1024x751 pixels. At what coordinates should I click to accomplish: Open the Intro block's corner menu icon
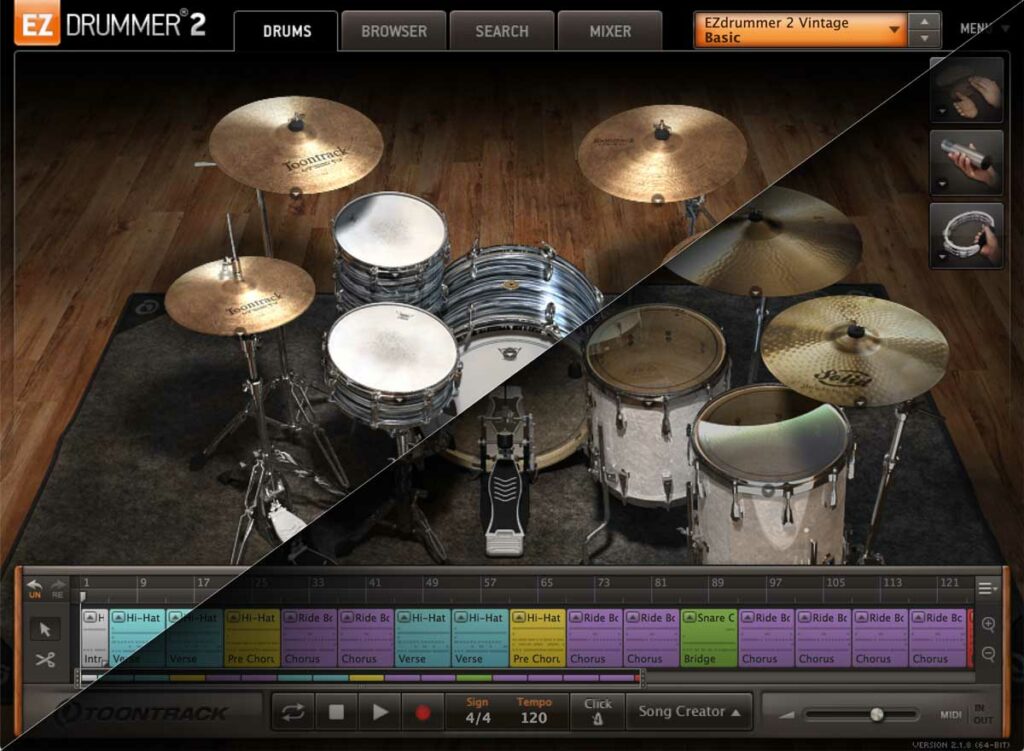pyautogui.click(x=90, y=617)
